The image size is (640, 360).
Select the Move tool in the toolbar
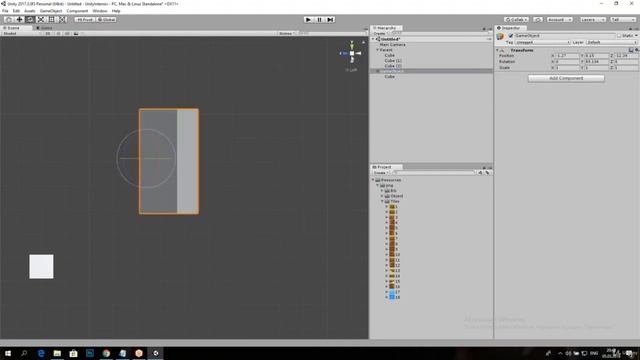click(19, 20)
